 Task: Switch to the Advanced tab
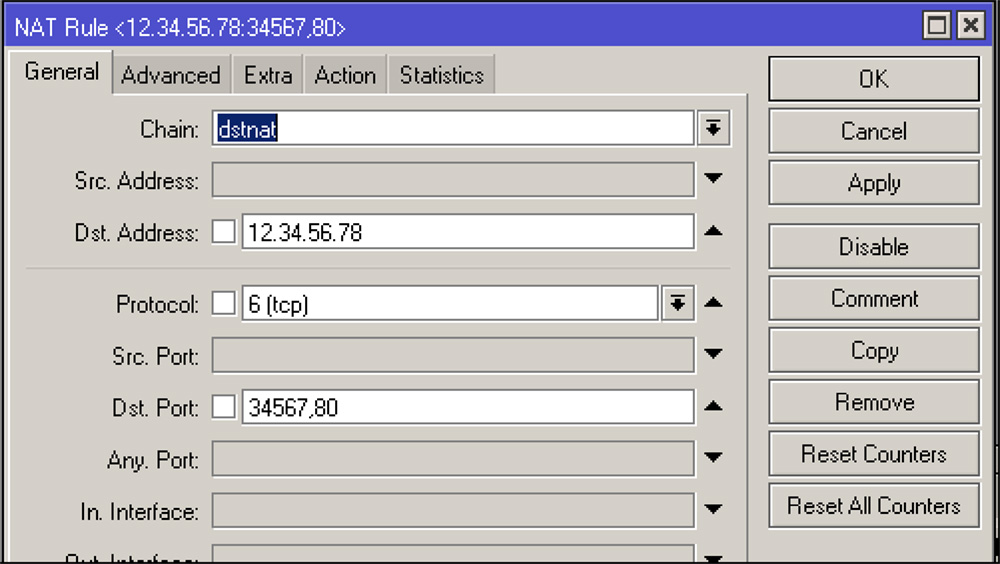coord(171,76)
